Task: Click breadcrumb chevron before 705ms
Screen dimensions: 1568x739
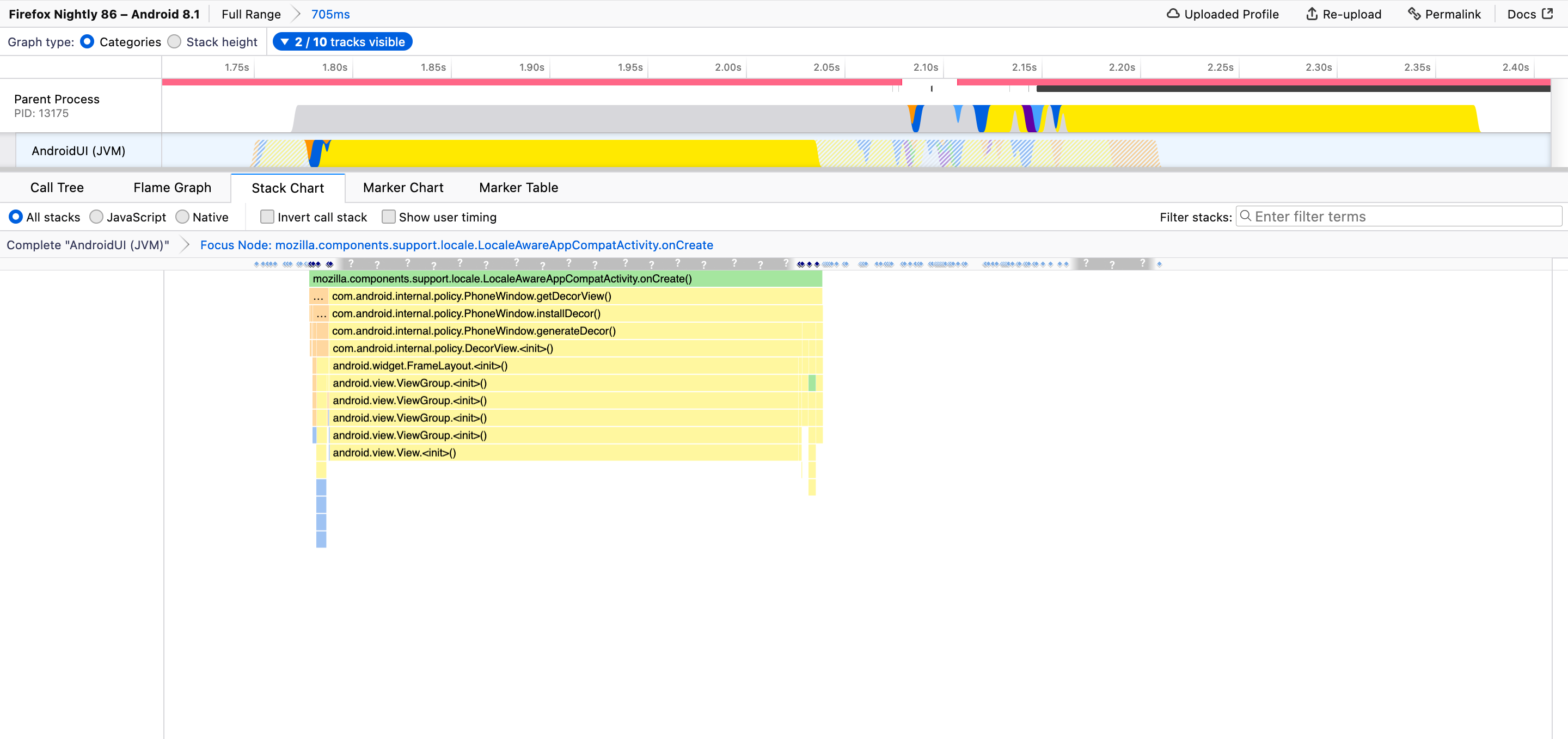Action: coord(296,14)
